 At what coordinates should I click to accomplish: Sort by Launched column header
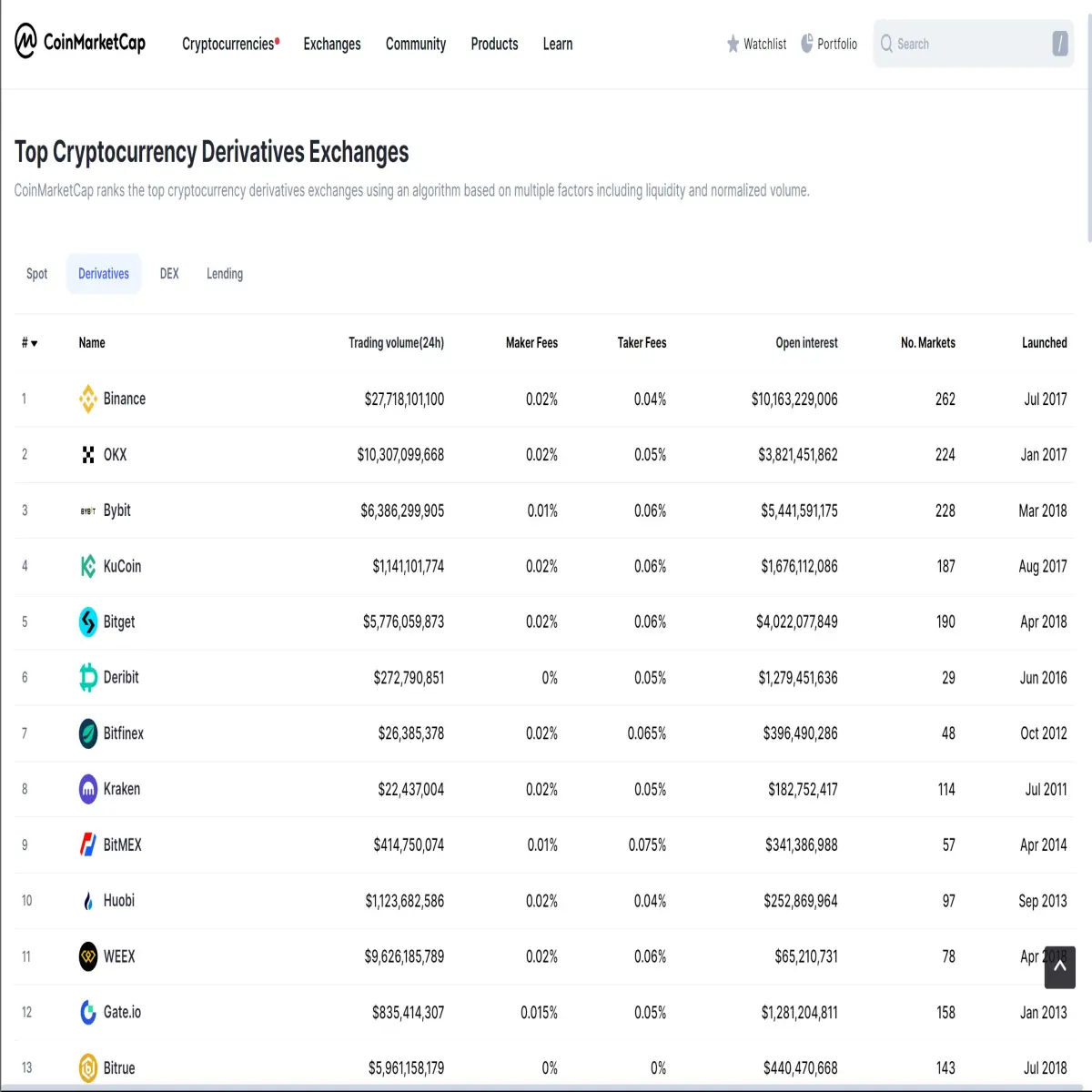(x=1045, y=343)
